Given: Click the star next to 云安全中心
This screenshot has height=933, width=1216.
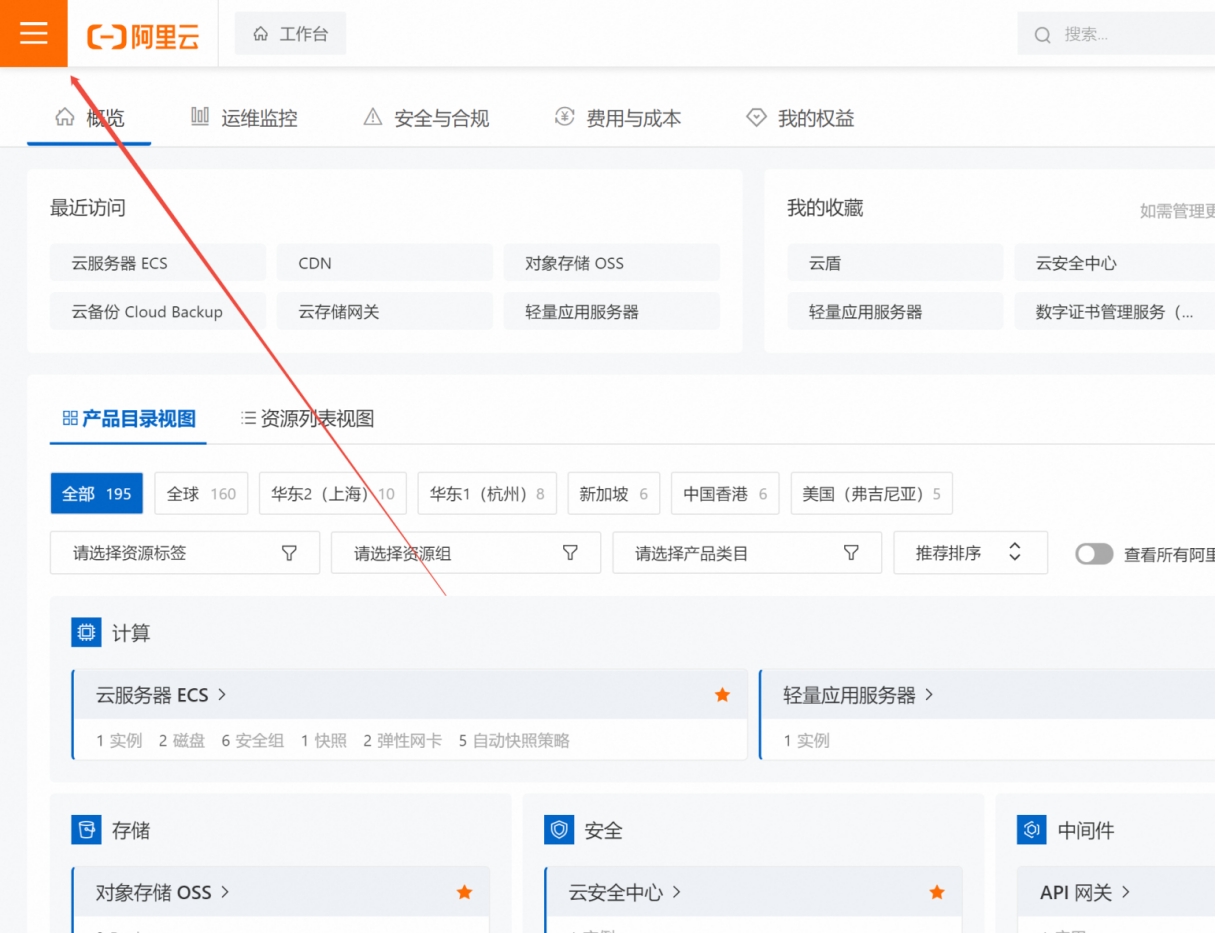Looking at the screenshot, I should pos(936,892).
